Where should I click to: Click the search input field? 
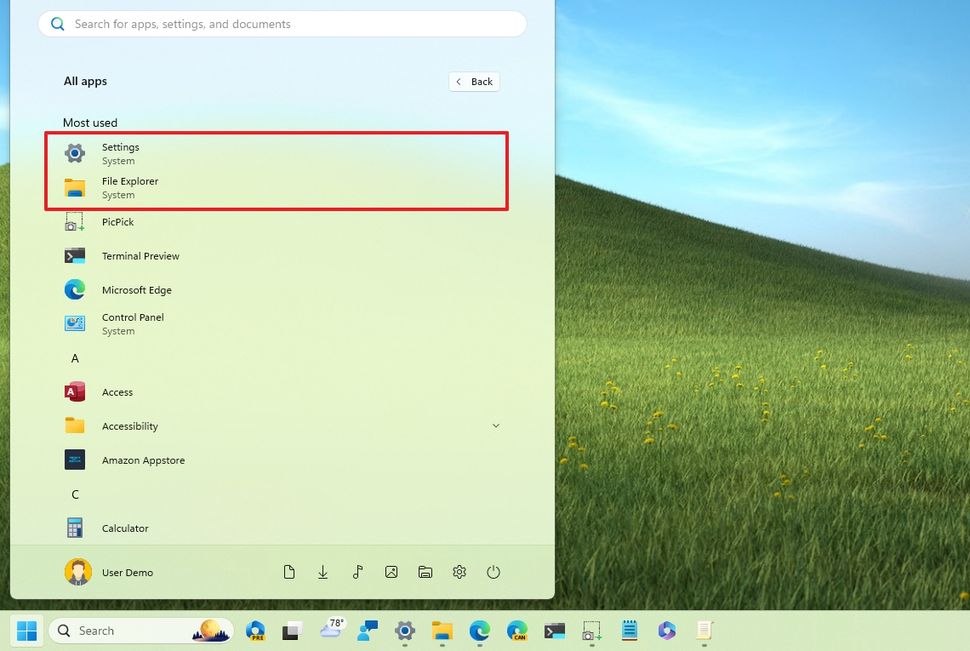(x=280, y=23)
